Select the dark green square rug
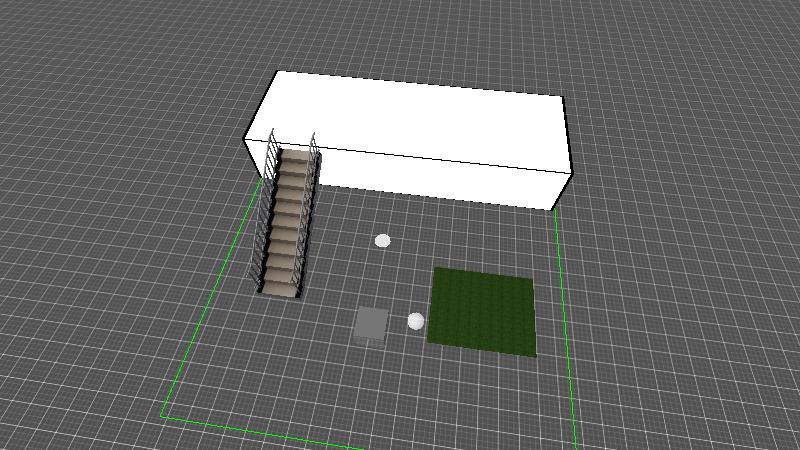Screen dimensions: 800x450 pos(482,310)
